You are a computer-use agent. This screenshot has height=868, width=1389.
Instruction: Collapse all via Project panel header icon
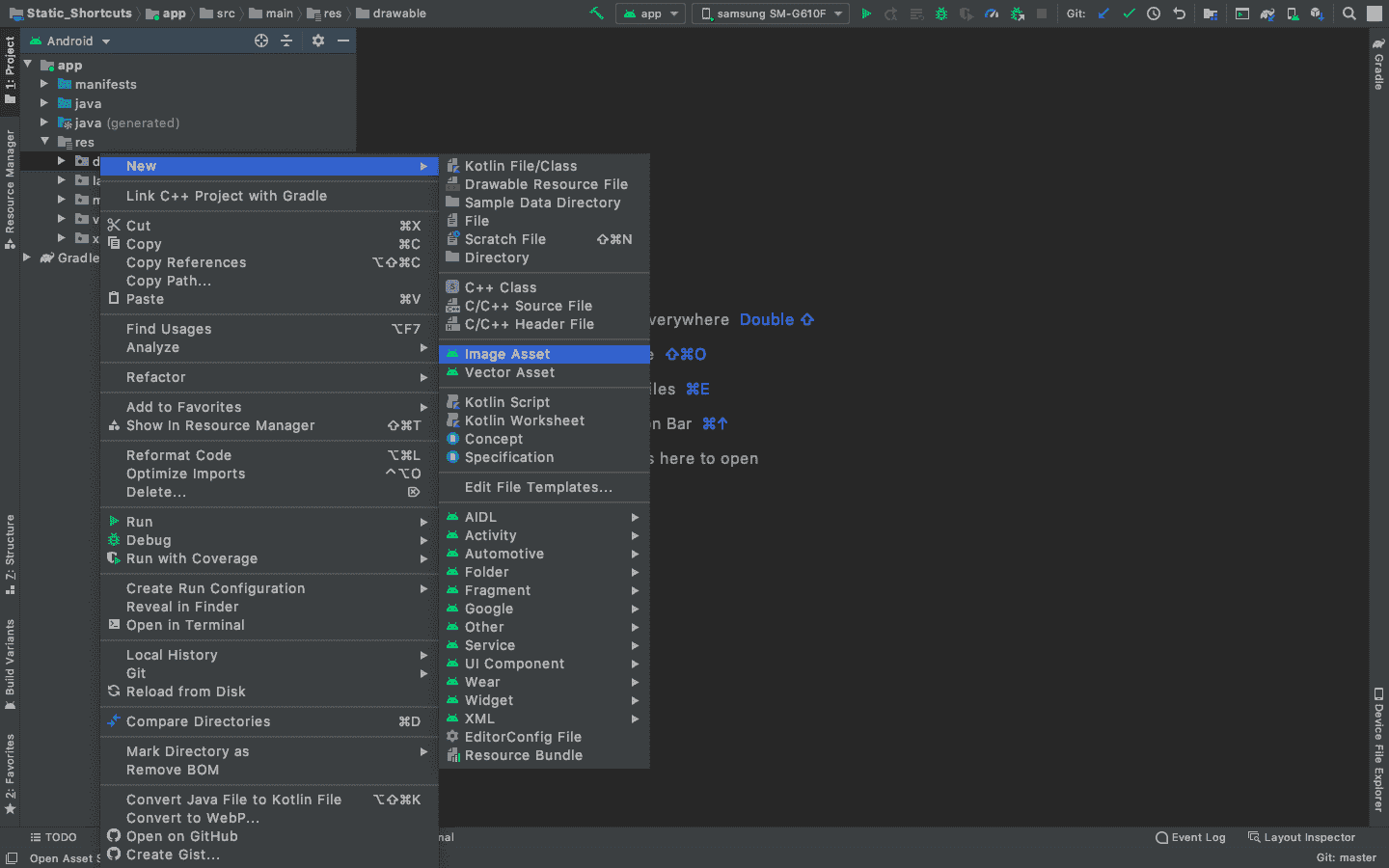(x=286, y=41)
